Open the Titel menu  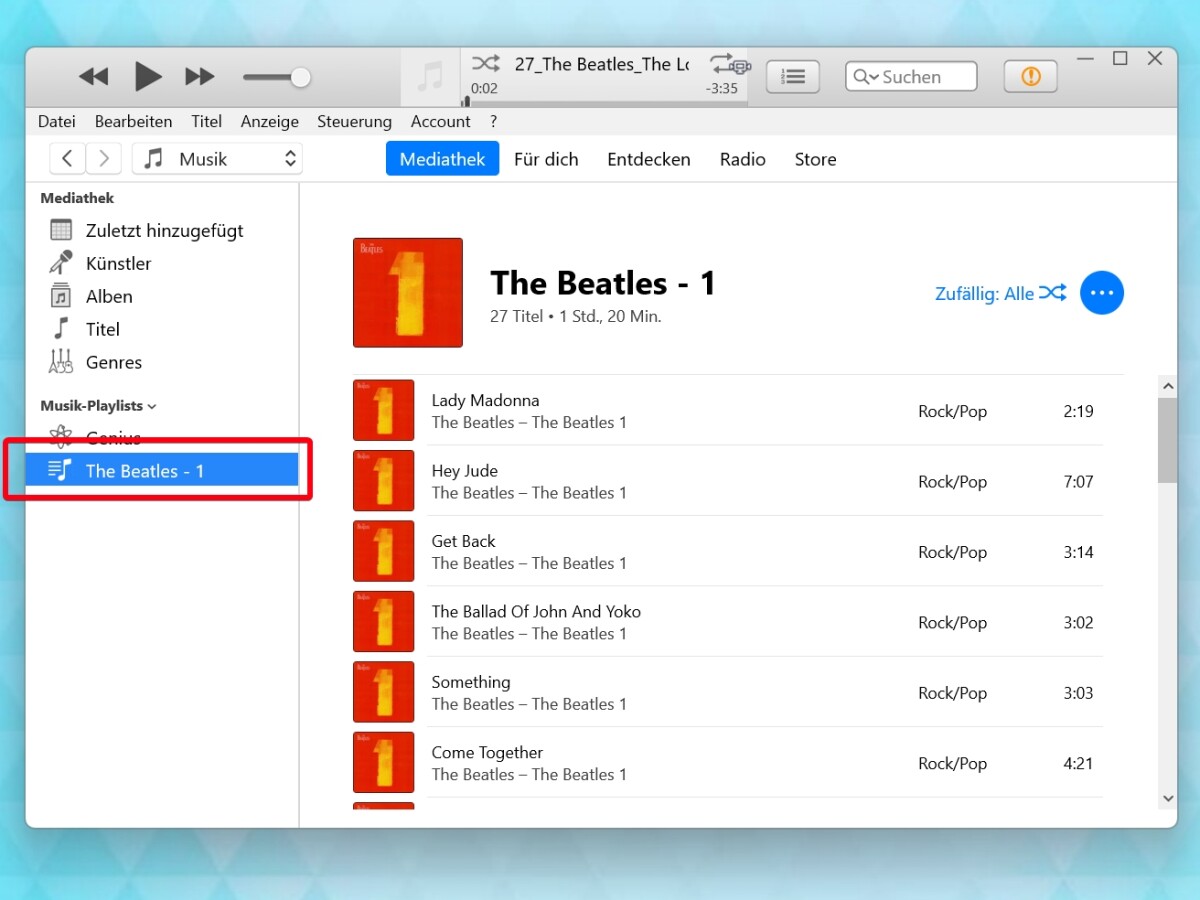(x=207, y=121)
